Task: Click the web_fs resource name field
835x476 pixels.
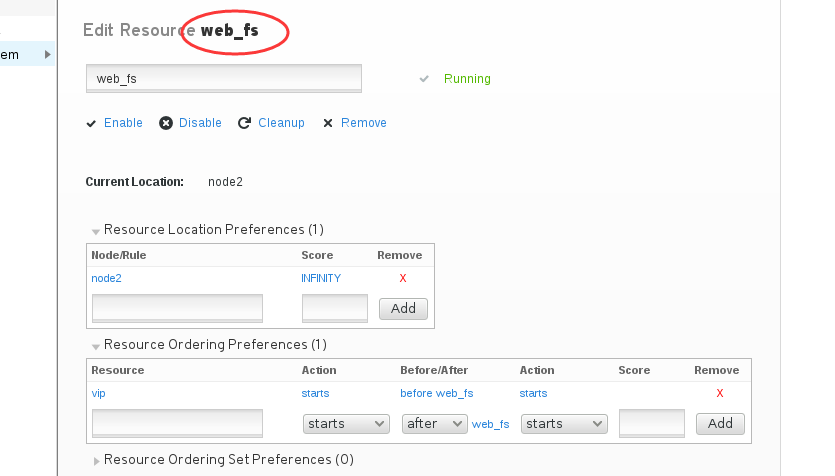Action: point(224,78)
